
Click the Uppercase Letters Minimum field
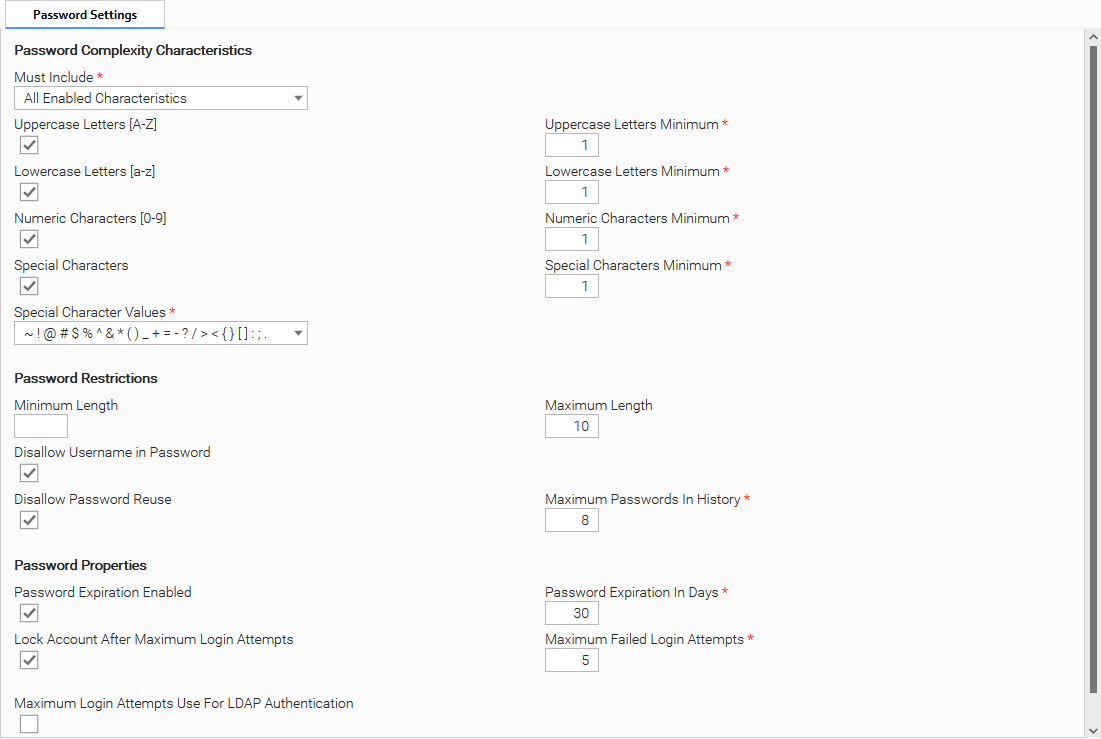coord(572,145)
